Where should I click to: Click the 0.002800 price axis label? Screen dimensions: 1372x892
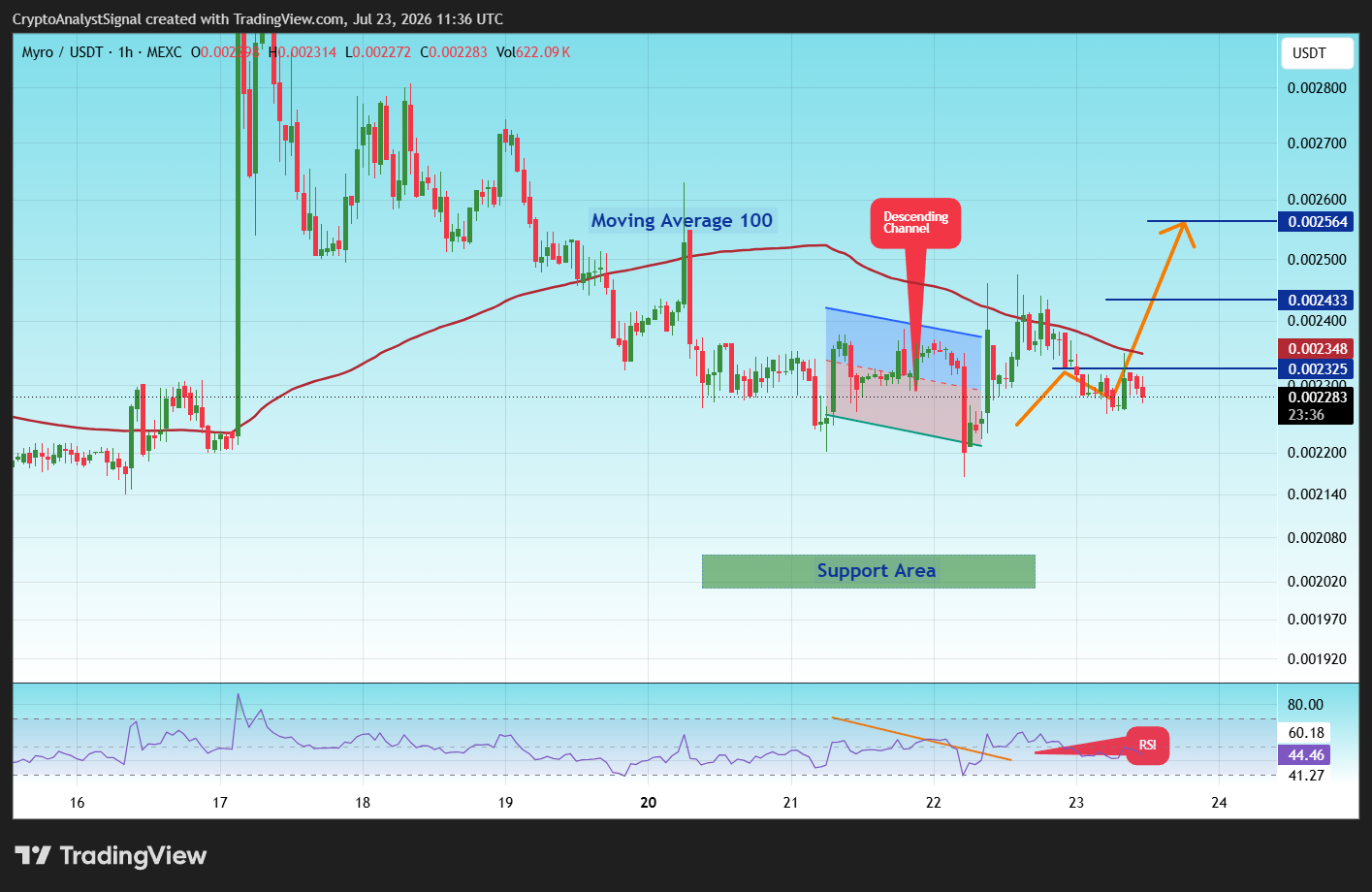click(1317, 88)
